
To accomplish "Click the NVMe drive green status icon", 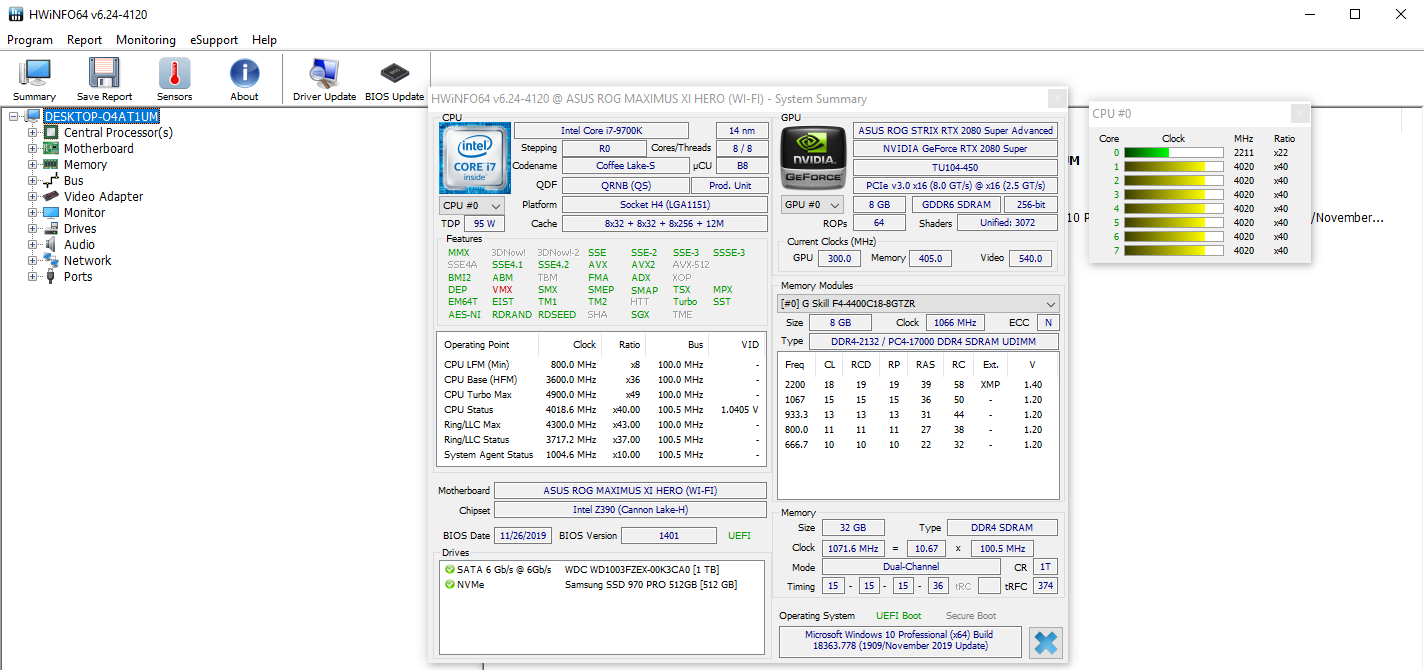I will pyautogui.click(x=450, y=584).
